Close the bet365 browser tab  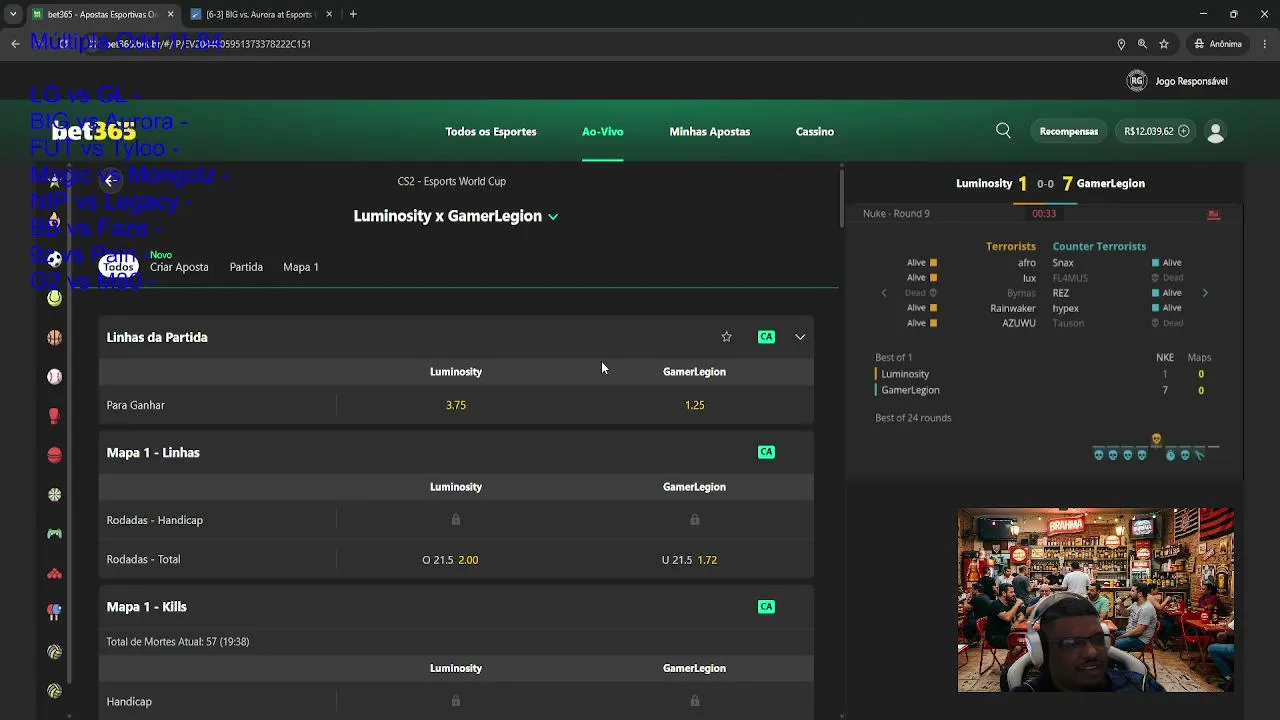[171, 14]
